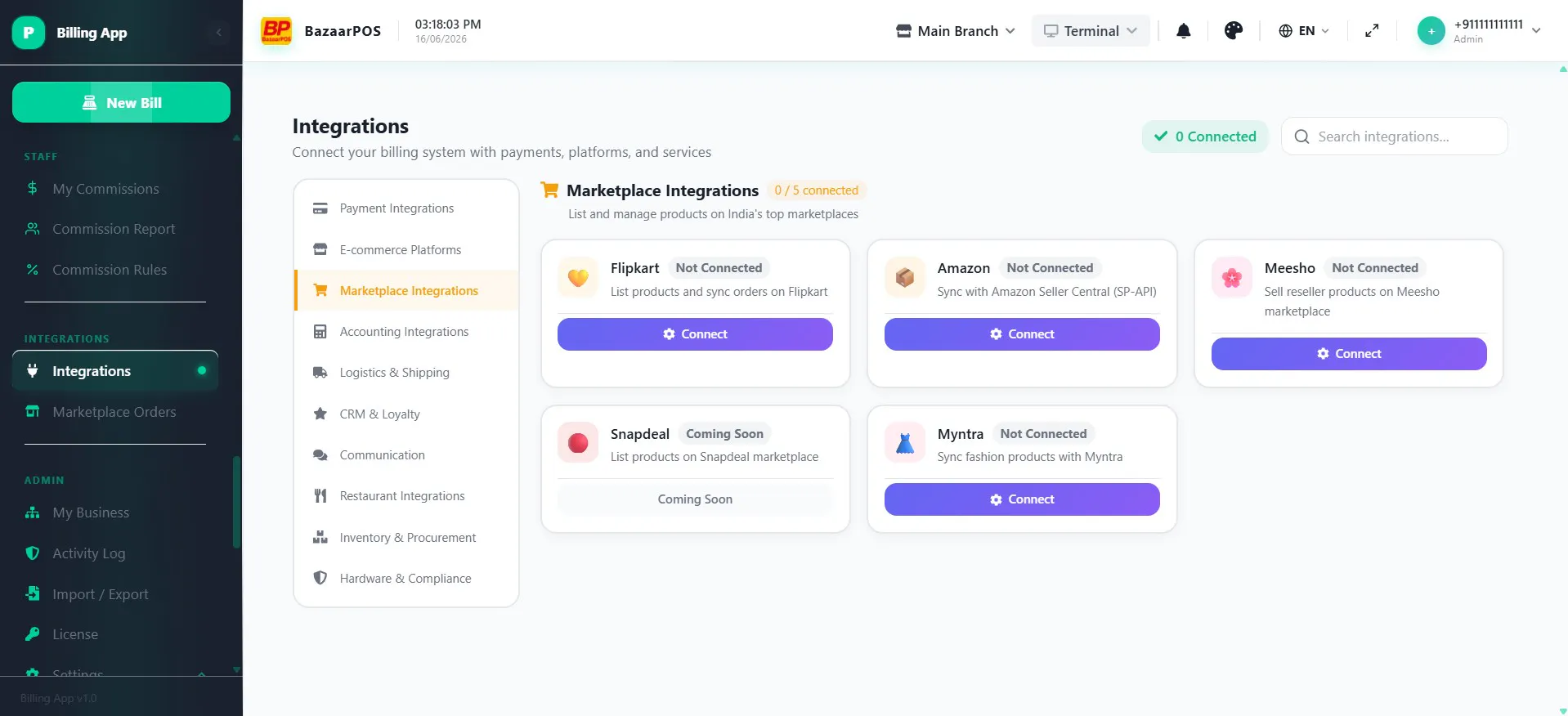Click the "0 / 5 connected" count badge
The height and width of the screenshot is (716, 1568).
click(817, 190)
